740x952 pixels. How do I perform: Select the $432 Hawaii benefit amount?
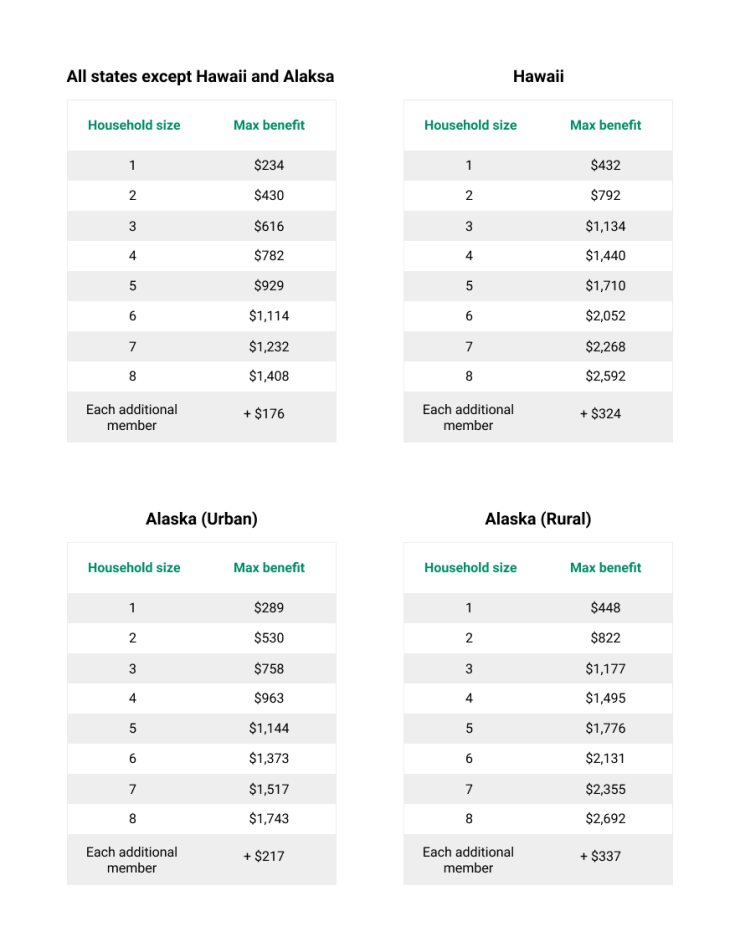tap(605, 165)
